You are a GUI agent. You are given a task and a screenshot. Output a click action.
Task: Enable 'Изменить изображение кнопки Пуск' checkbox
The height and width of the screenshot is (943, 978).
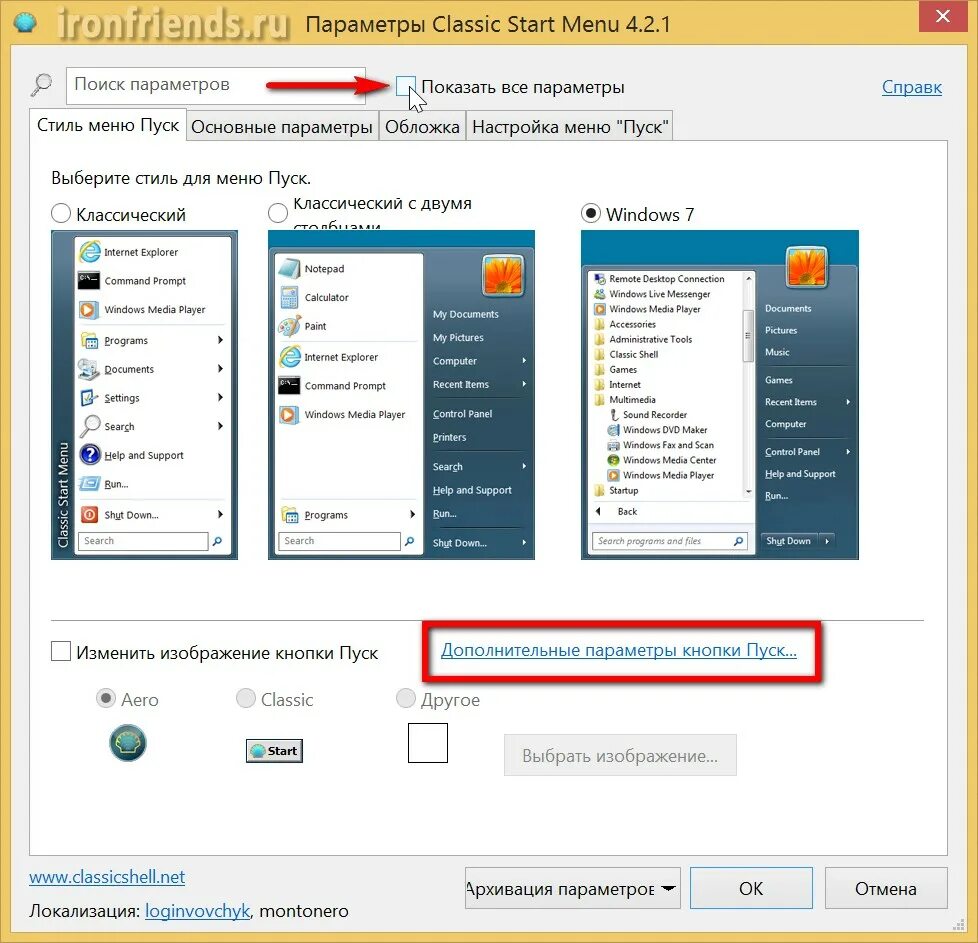tap(61, 652)
